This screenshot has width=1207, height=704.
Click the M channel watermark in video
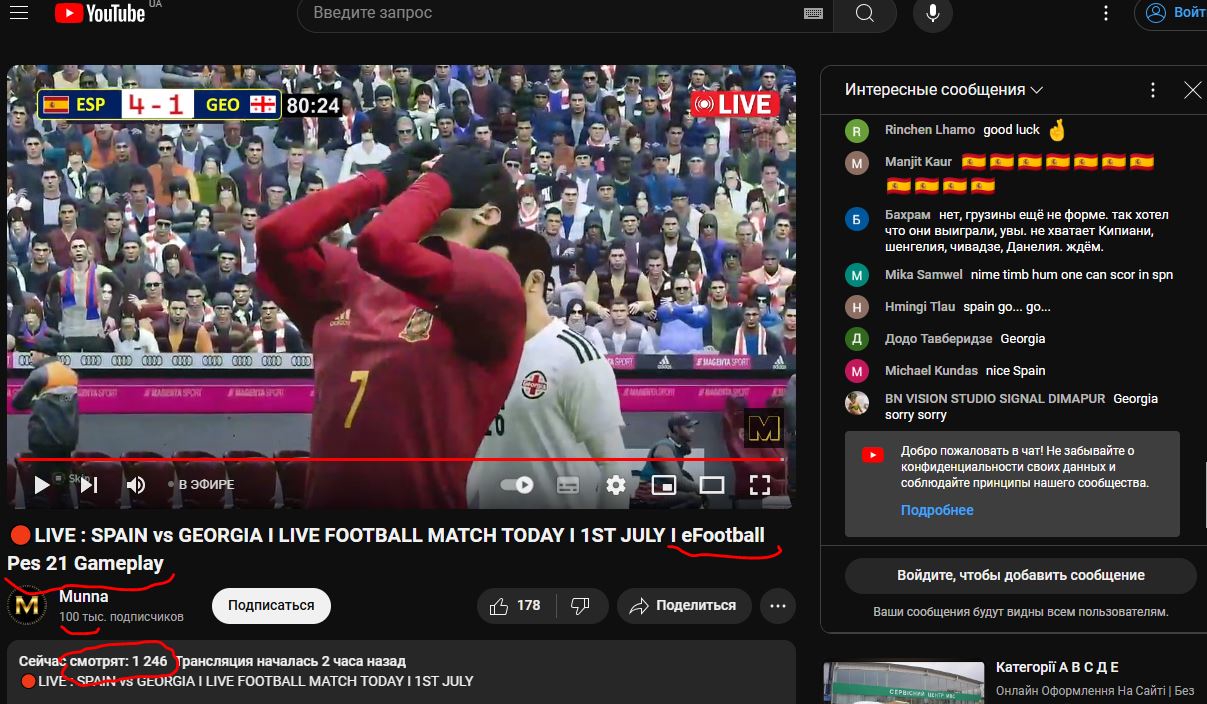(x=764, y=428)
